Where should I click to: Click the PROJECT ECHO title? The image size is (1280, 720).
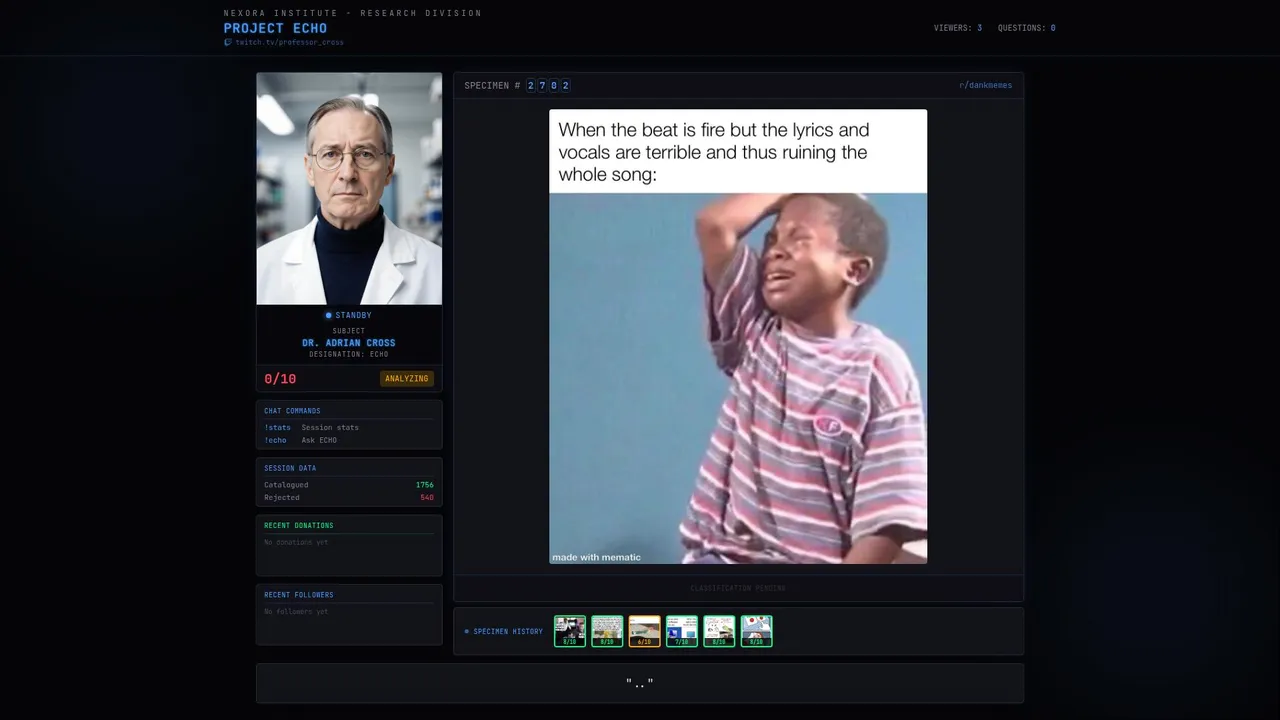(275, 28)
